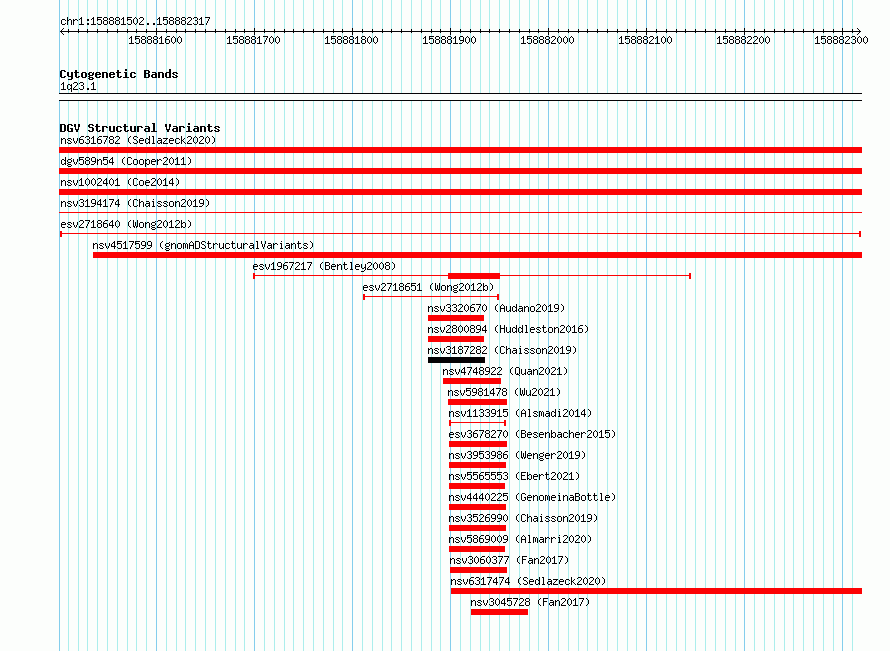Select the nsv4440225 (GenomeinaBottle) label
Screen dimensions: 890x651
tap(532, 497)
